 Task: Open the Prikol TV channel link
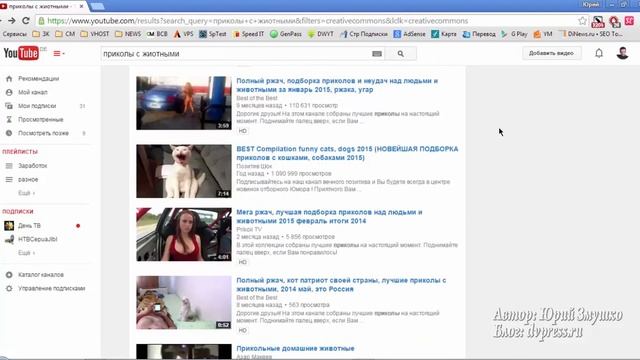click(x=249, y=229)
